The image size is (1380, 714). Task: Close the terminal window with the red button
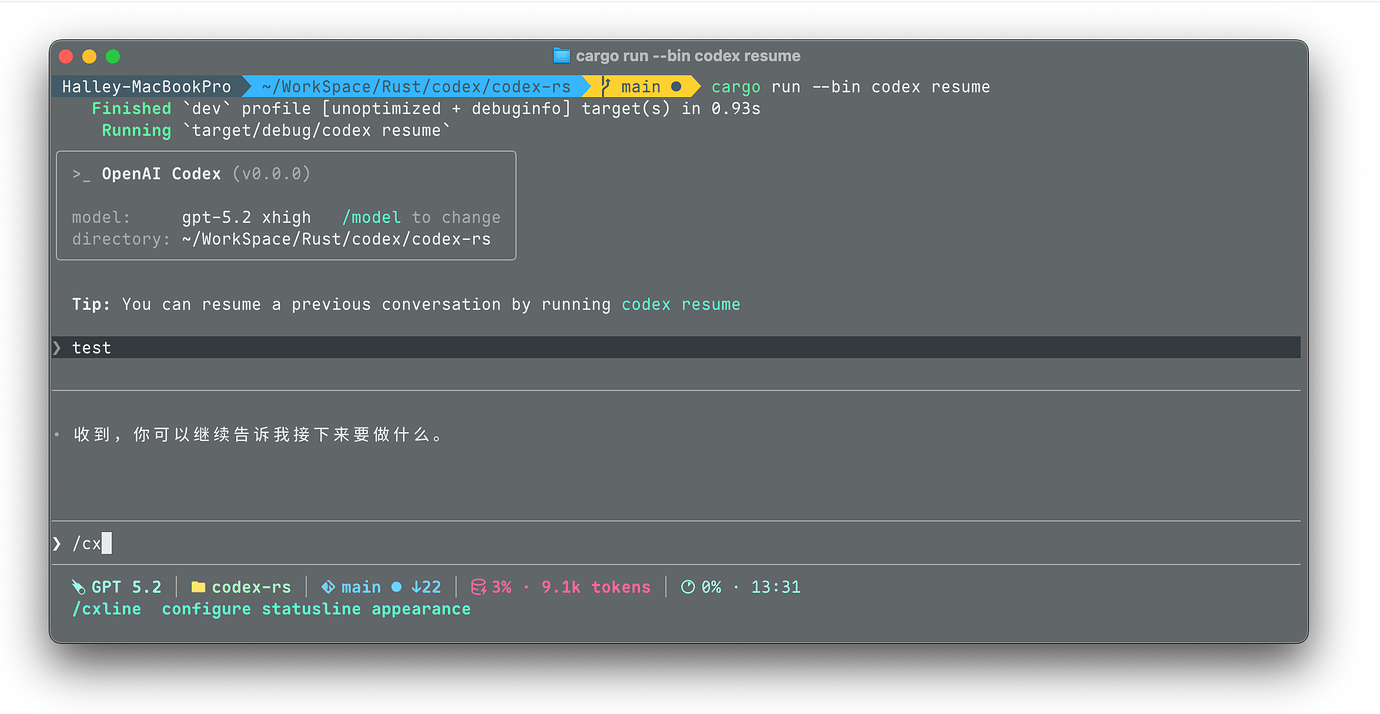pos(67,56)
